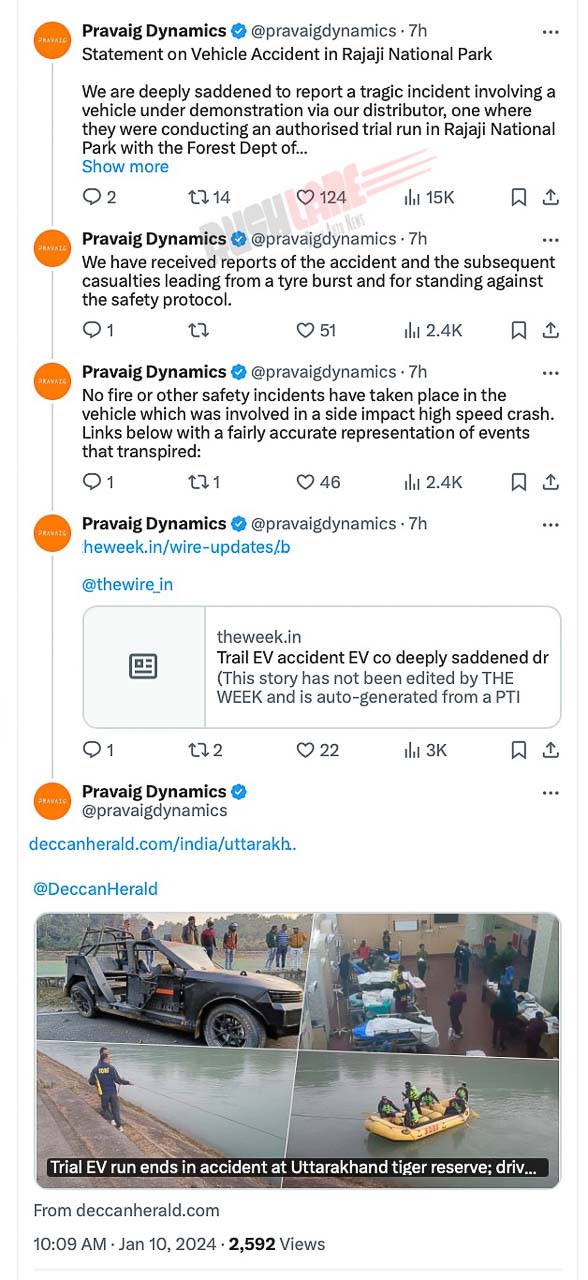Screen dimensions: 588x1280
Task: Like the tweet mentioning tyre burst
Action: 306,330
